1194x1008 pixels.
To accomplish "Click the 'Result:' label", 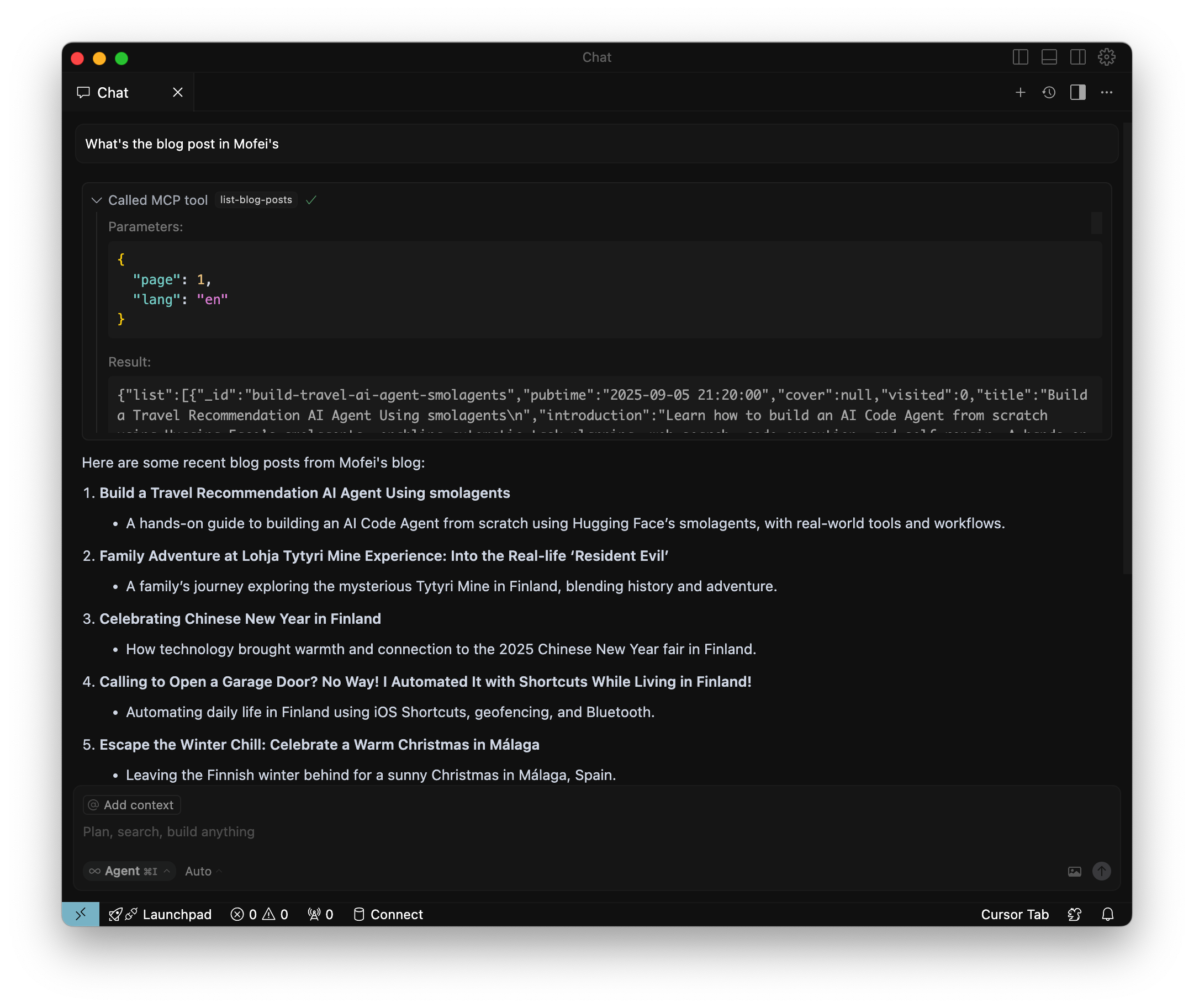I will (x=130, y=362).
